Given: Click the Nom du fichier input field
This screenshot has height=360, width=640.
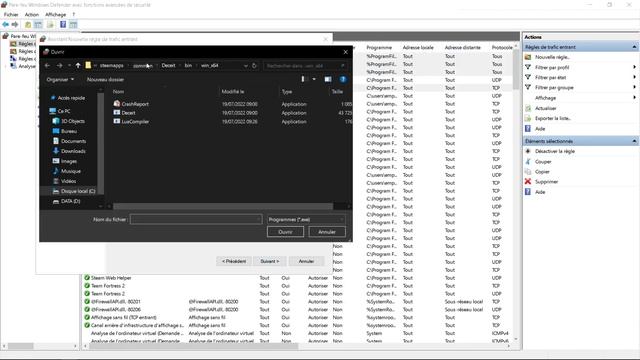Looking at the screenshot, I should [196, 220].
